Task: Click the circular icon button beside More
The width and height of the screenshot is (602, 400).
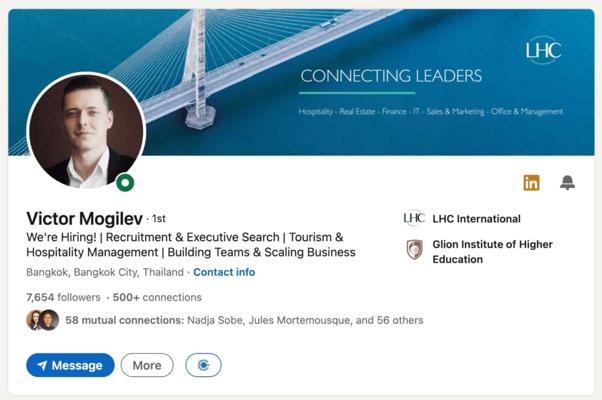Action: 203,365
